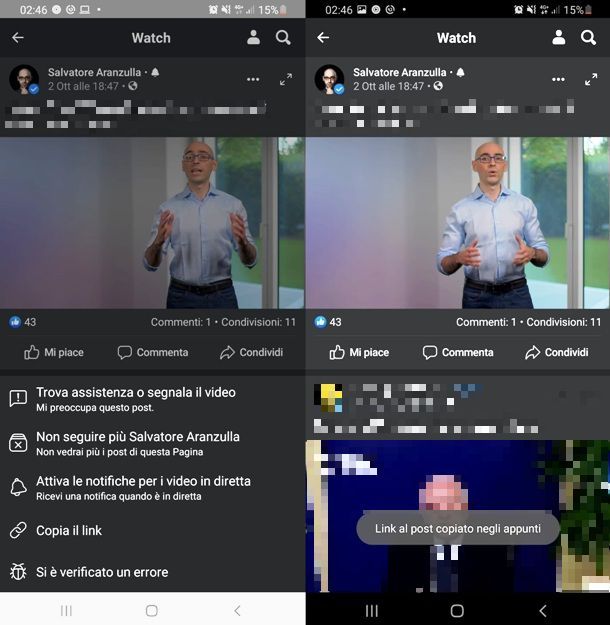View 43 reactions in left screenshot
The height and width of the screenshot is (625, 610).
coord(23,322)
